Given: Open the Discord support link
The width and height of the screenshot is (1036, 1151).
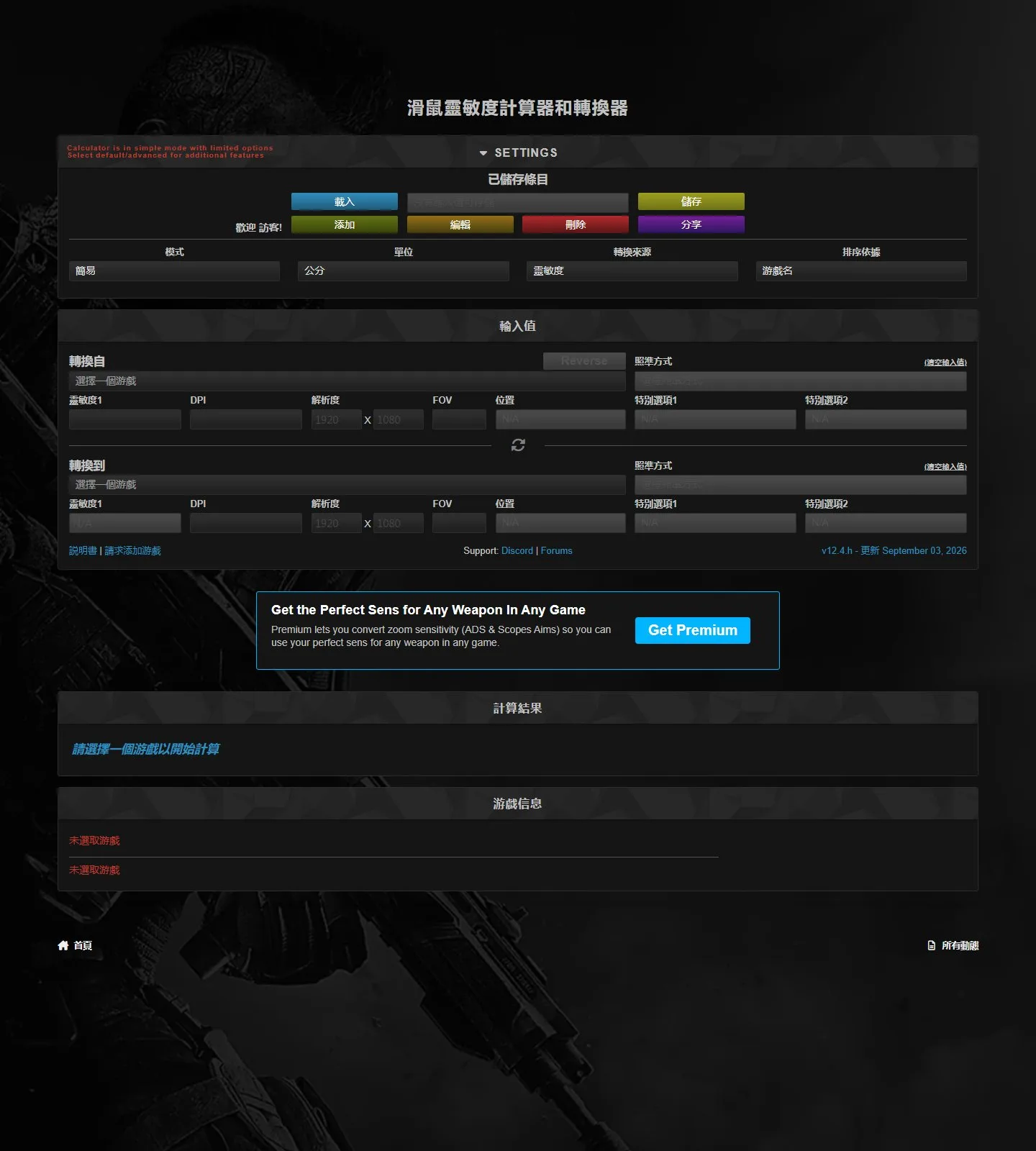Looking at the screenshot, I should tap(517, 551).
